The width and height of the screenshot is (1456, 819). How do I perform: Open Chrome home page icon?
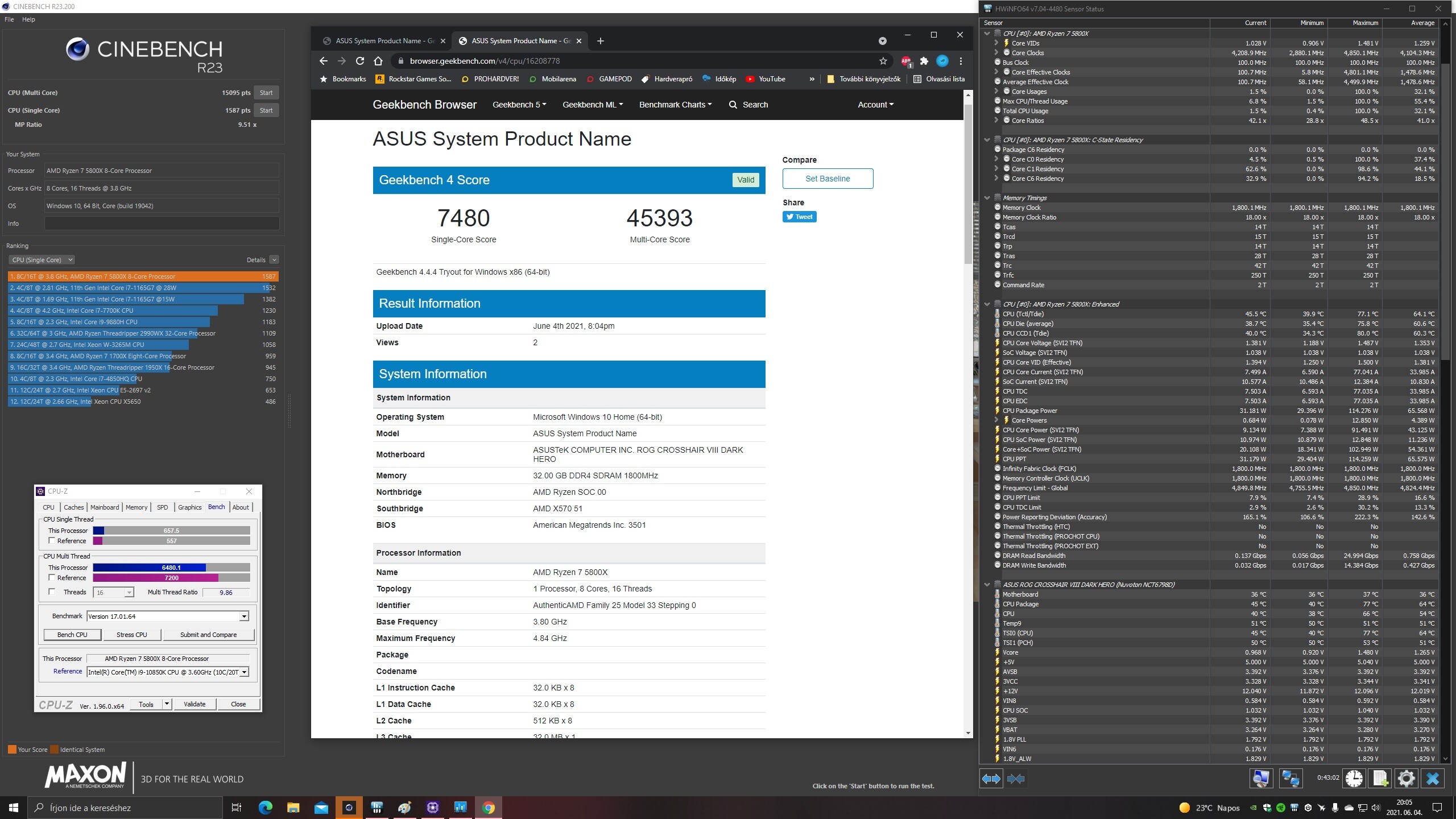coord(378,61)
